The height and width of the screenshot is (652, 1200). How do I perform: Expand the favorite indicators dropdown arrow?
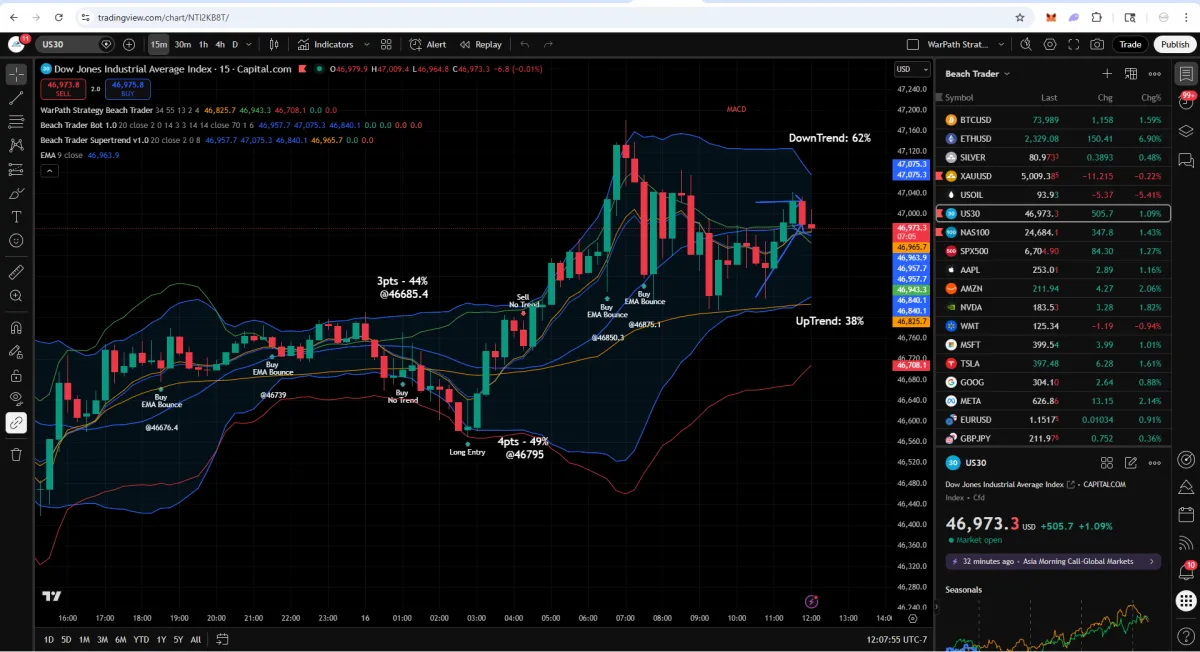click(x=367, y=44)
